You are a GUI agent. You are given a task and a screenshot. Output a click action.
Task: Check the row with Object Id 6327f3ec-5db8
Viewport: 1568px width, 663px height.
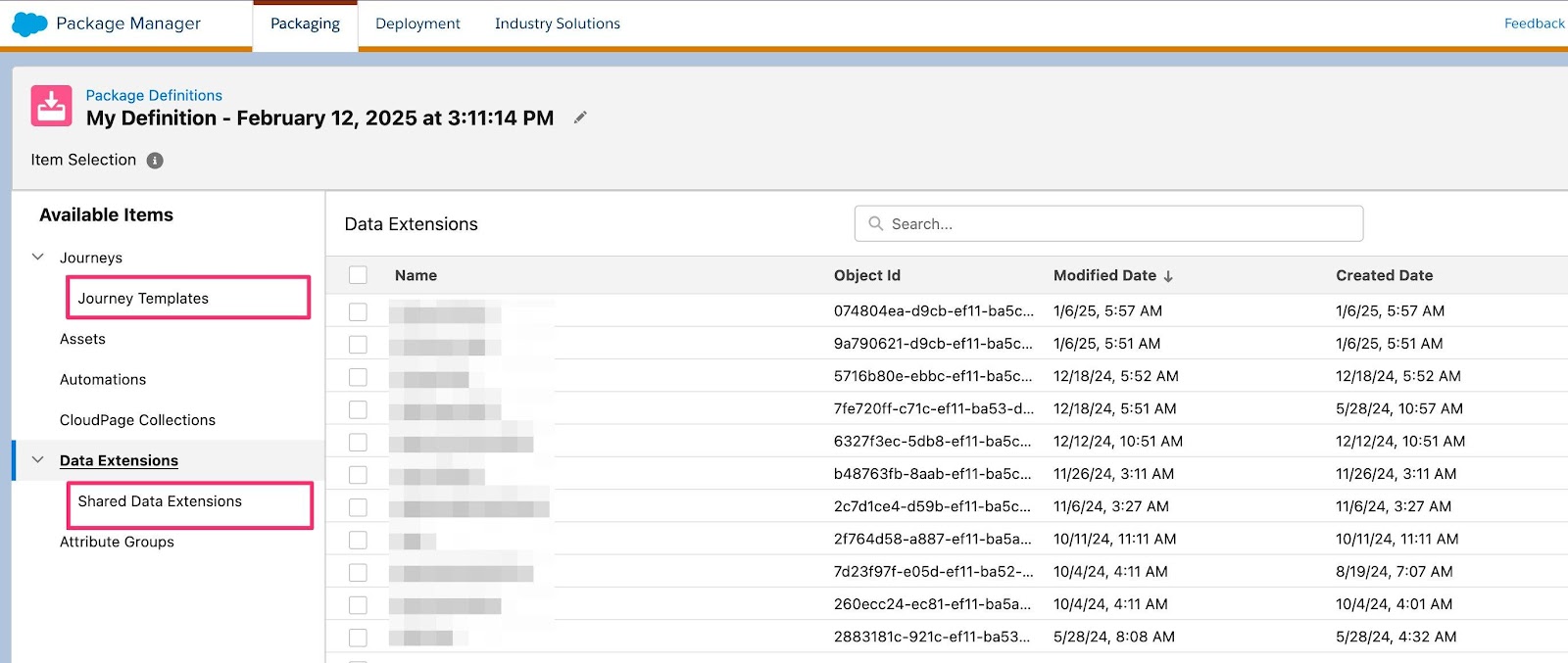[x=358, y=442]
